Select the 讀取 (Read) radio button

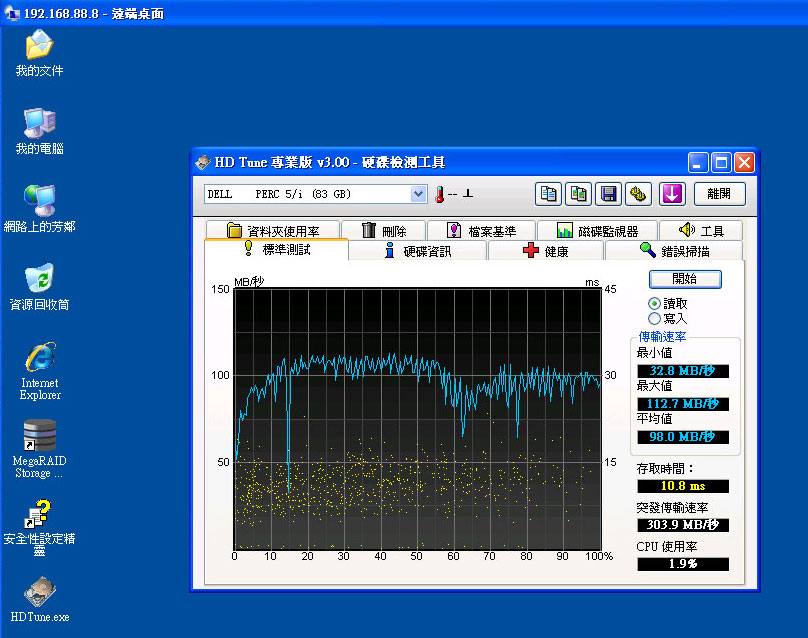tap(655, 303)
